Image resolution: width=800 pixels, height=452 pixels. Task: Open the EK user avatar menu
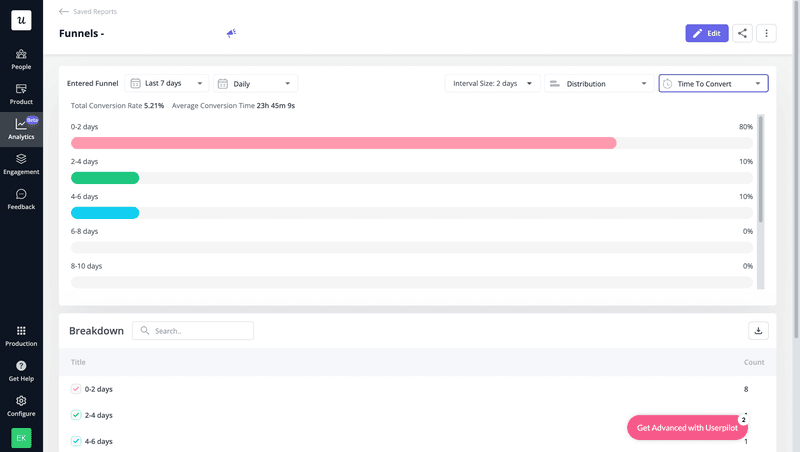(x=21, y=438)
